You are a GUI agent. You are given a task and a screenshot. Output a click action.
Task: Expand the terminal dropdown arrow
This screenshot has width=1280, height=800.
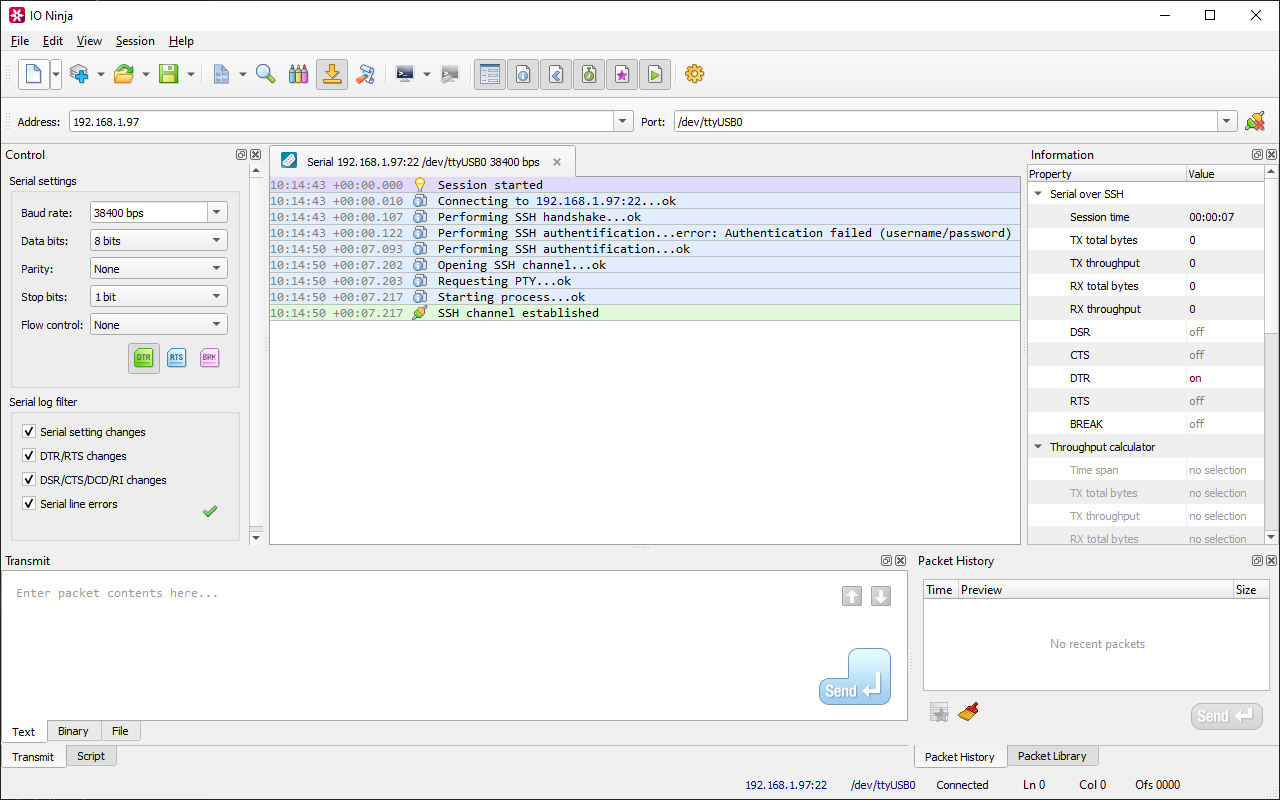(x=427, y=74)
